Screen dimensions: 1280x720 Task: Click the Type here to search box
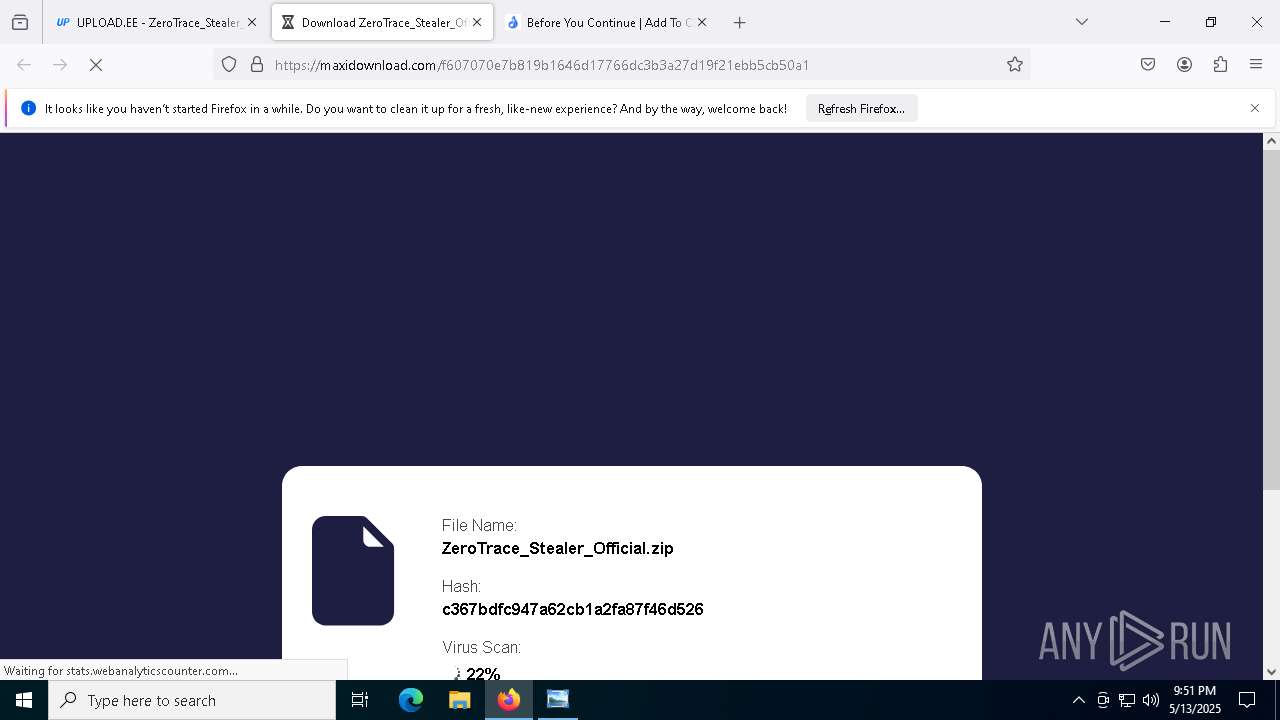coord(192,700)
